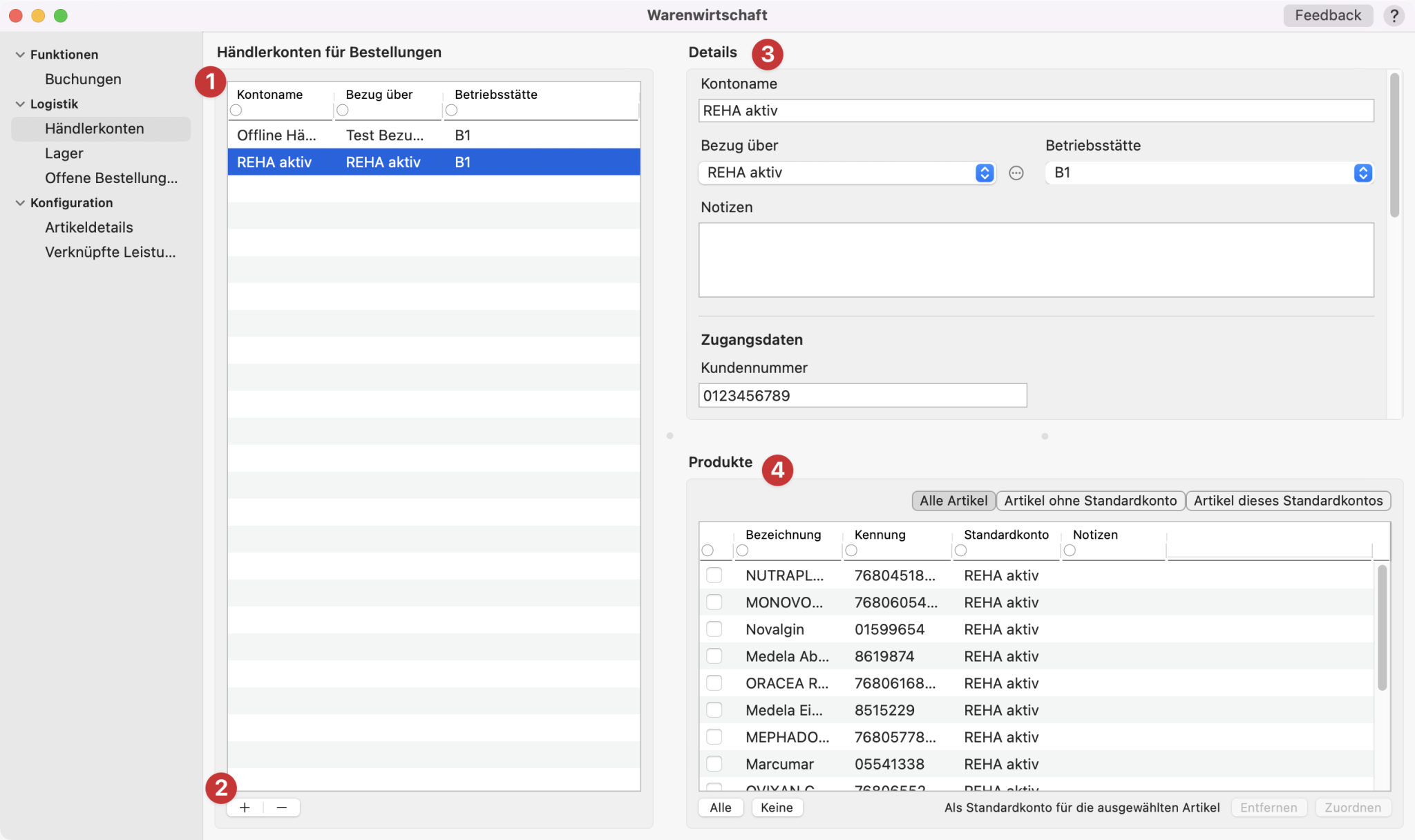
Task: Click filter circle under Standardkonto column
Action: point(961,551)
